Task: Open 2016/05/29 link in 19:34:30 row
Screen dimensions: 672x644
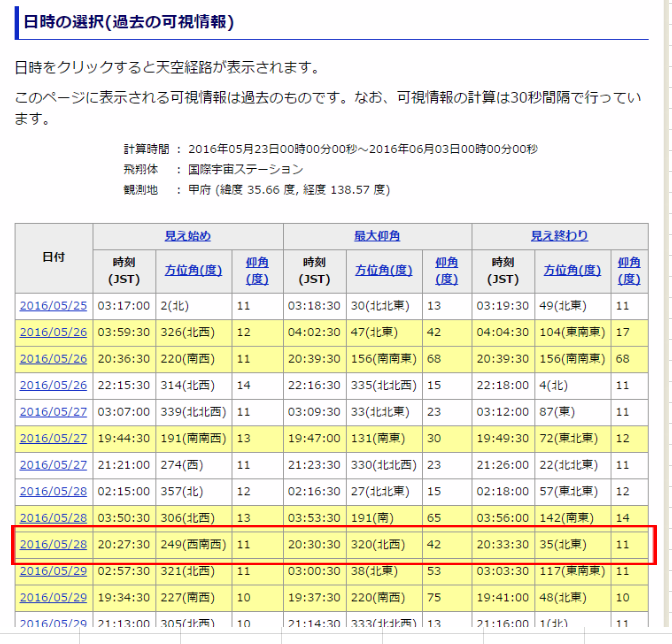Action: point(53,598)
